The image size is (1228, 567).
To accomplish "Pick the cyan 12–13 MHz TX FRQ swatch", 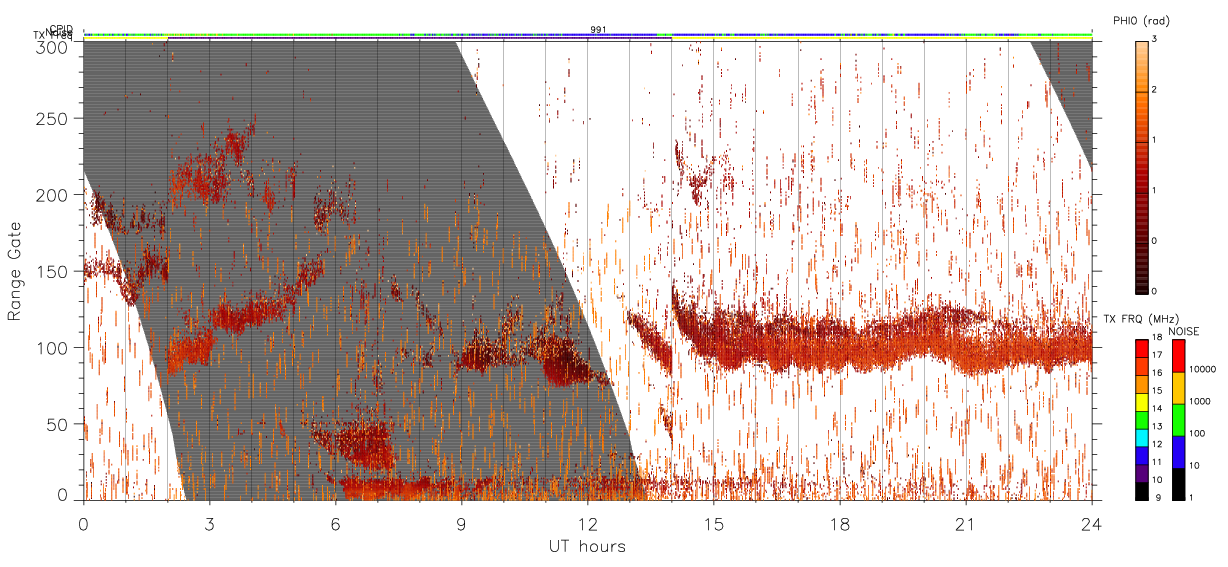I will click(1142, 438).
